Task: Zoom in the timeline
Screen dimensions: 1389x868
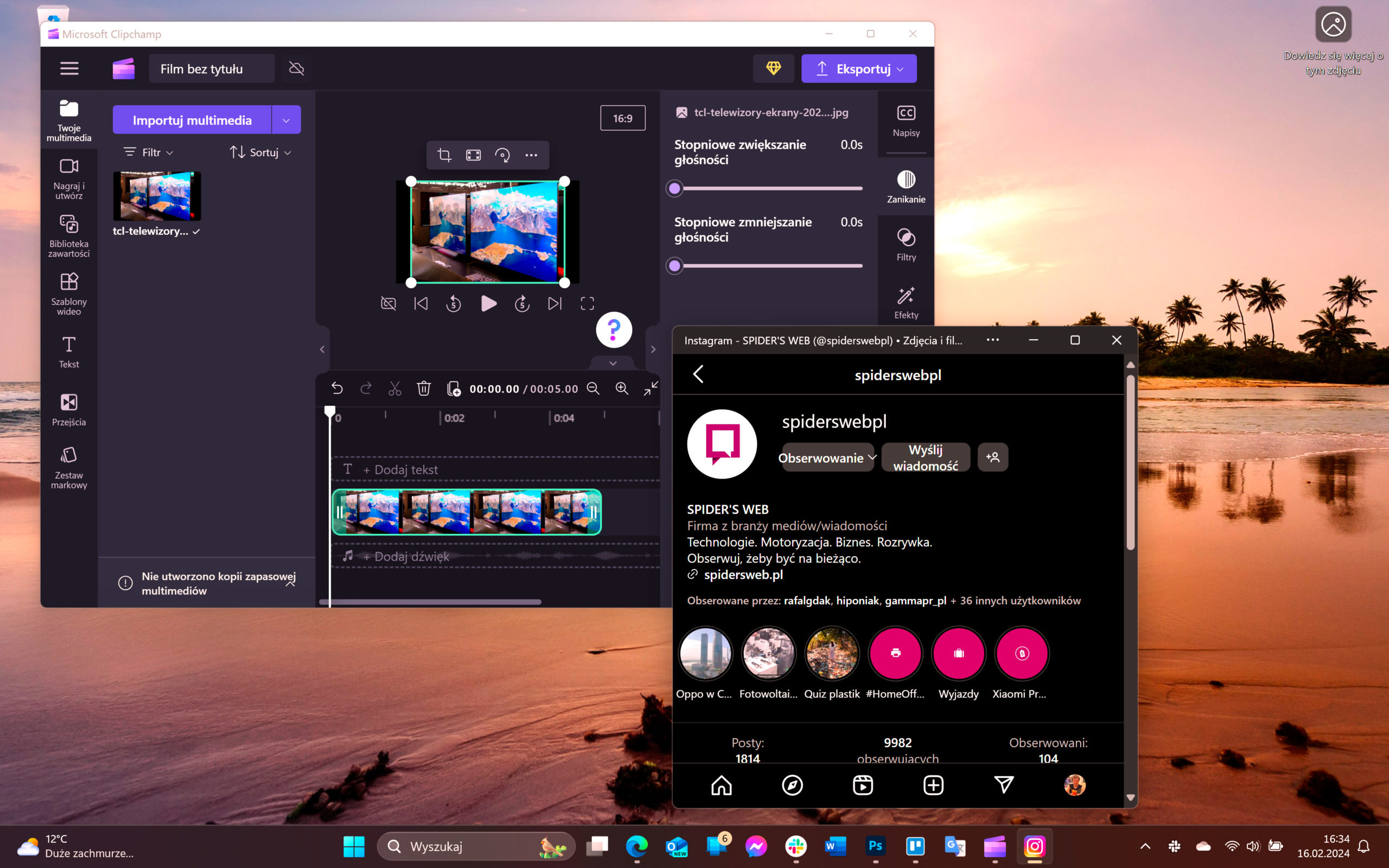Action: click(622, 388)
